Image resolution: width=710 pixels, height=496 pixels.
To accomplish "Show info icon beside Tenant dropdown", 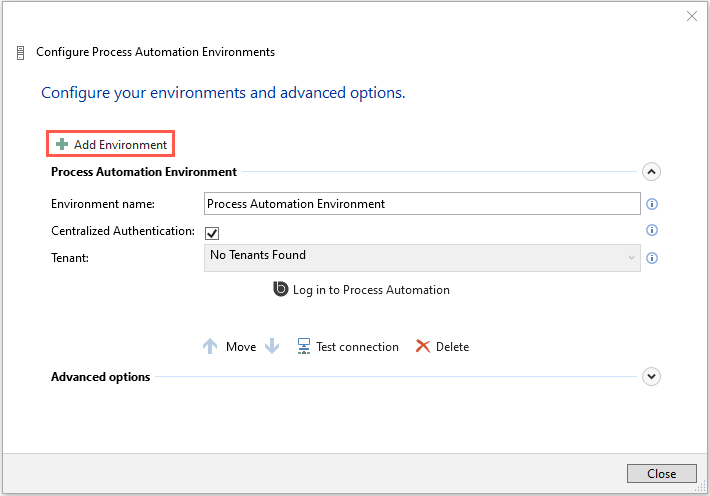I will (x=652, y=257).
